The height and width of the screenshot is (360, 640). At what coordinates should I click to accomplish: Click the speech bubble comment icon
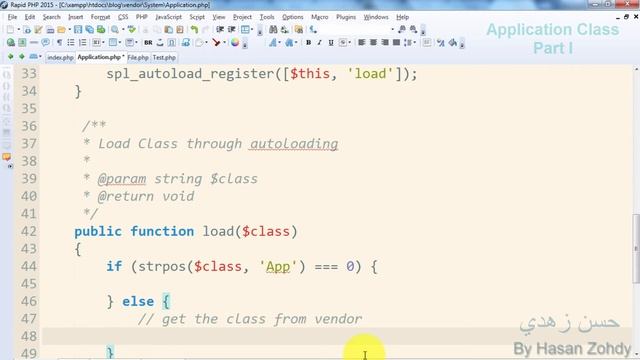pos(45,42)
